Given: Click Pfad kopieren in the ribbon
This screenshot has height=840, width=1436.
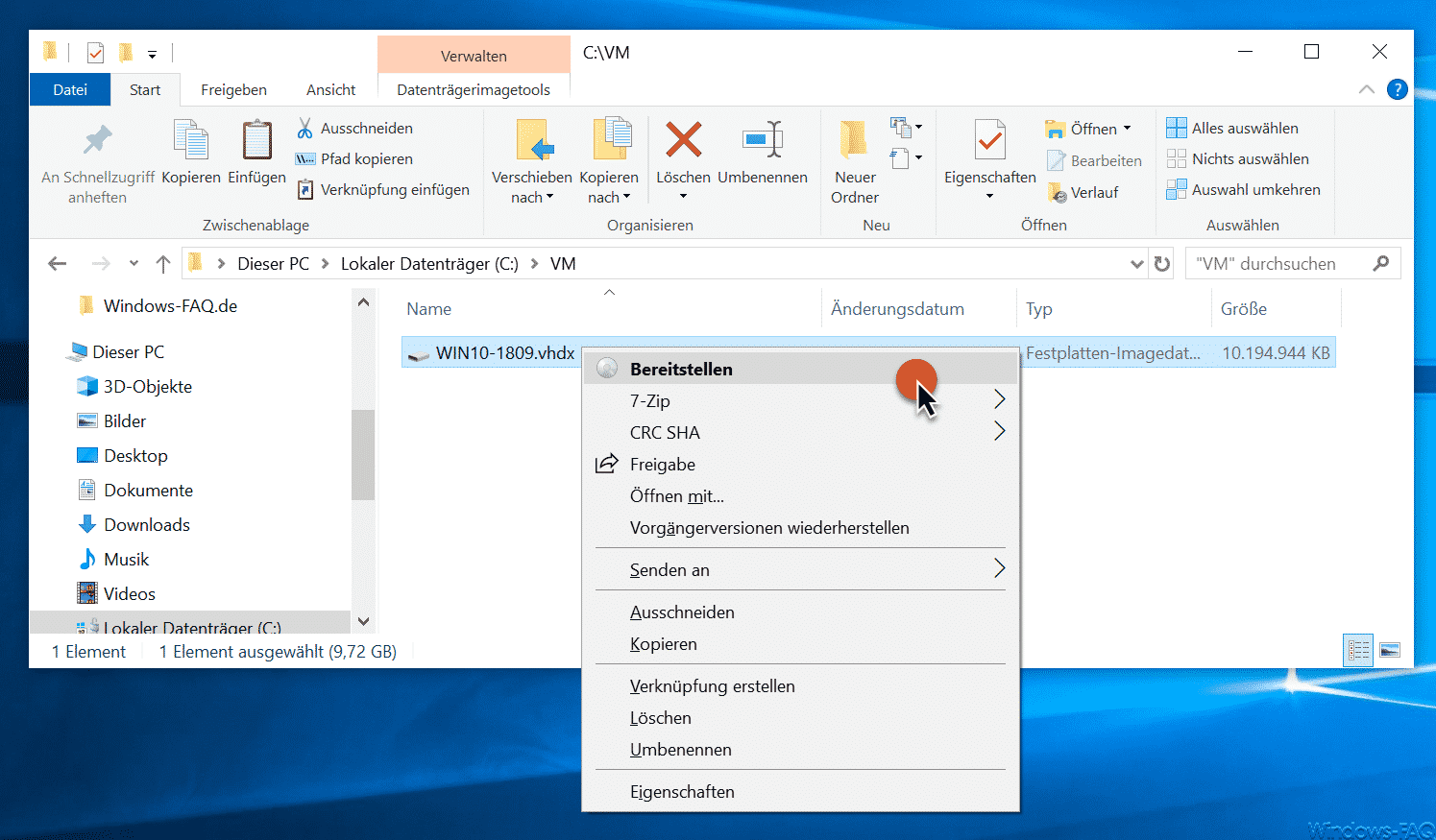Looking at the screenshot, I should click(x=355, y=158).
